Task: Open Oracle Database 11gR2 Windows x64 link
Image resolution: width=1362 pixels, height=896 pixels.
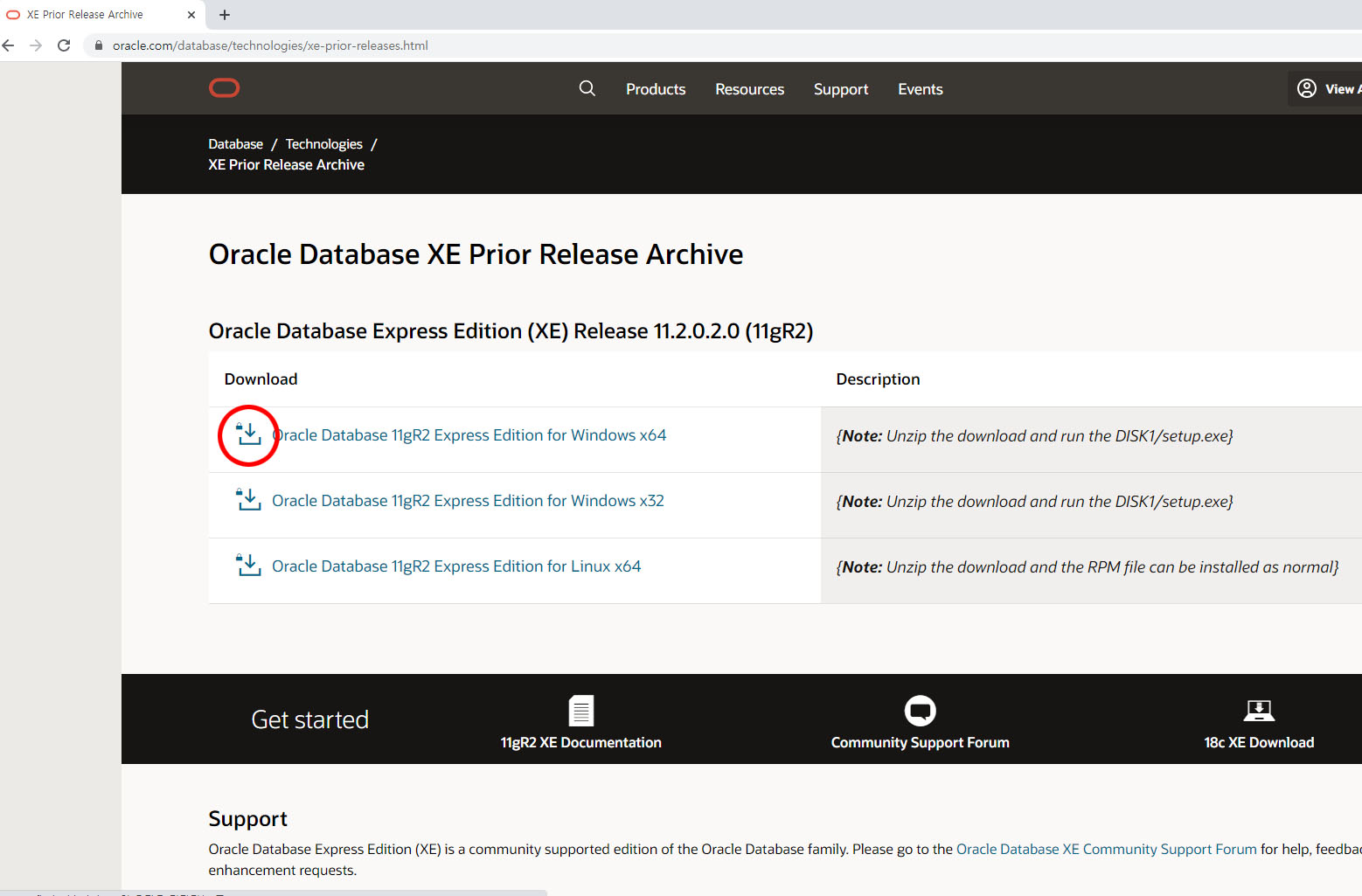Action: point(469,434)
